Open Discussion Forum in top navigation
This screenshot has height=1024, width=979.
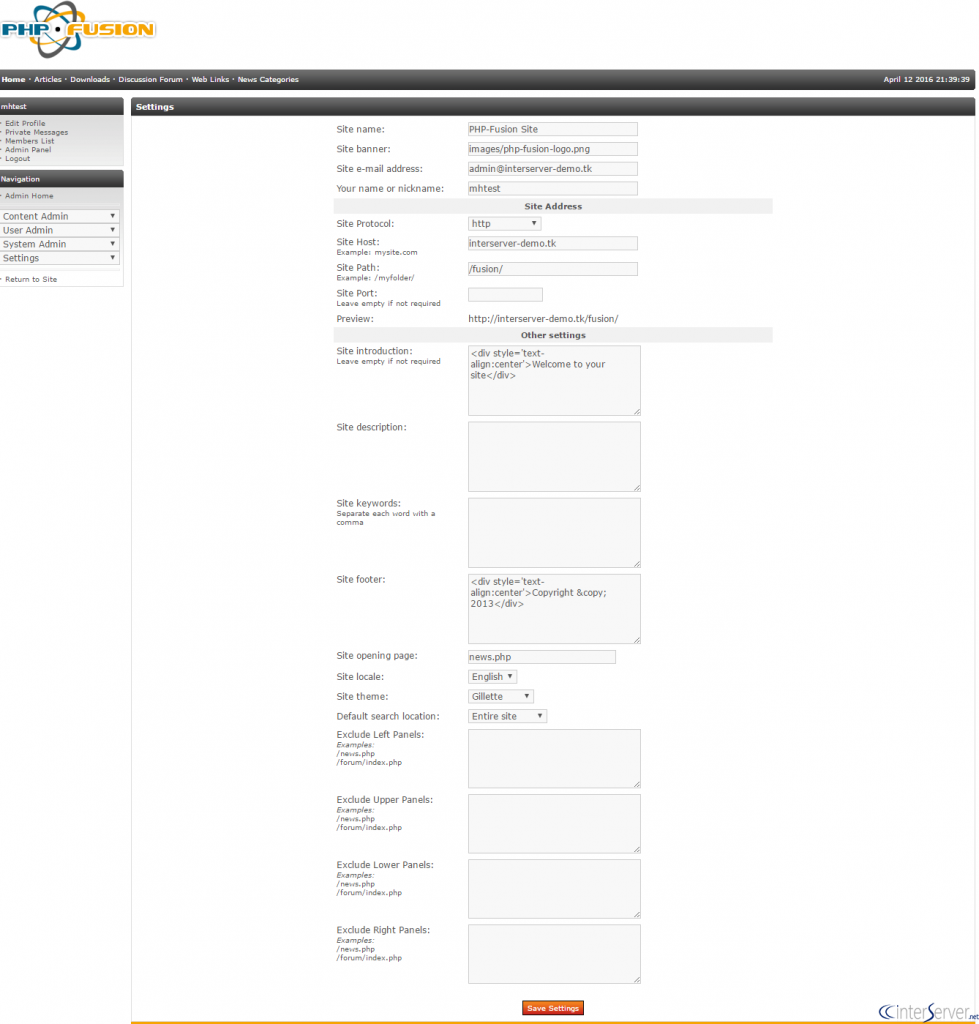click(150, 80)
